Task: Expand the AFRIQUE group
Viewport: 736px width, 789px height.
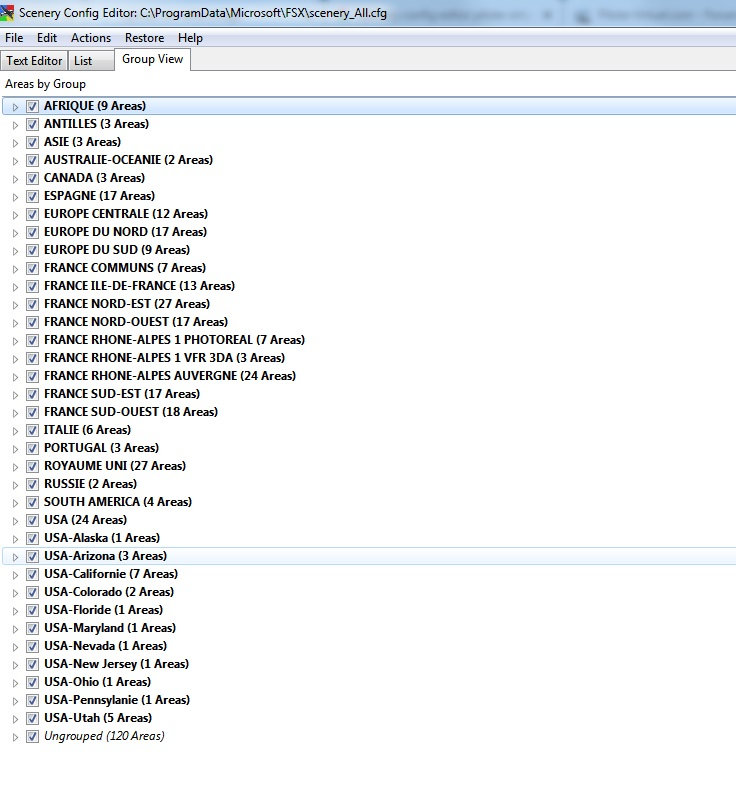Action: click(x=15, y=107)
